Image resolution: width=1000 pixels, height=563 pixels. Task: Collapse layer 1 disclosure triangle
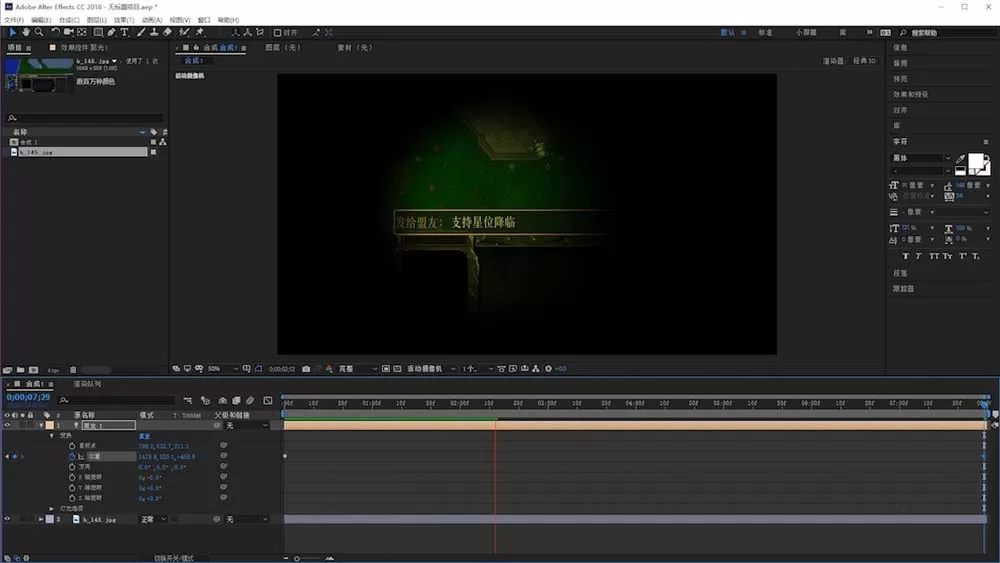click(x=41, y=425)
